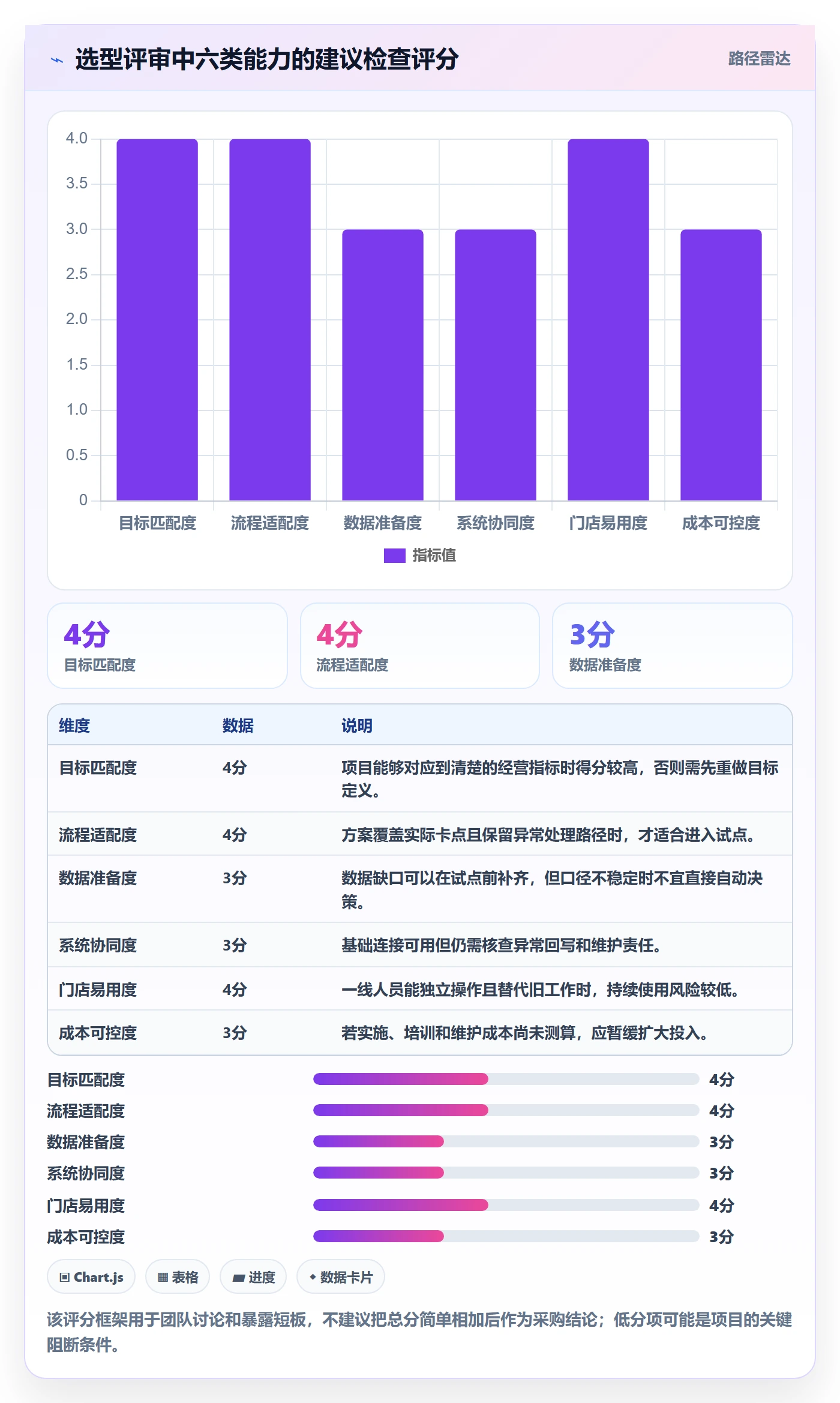The image size is (840, 1403).
Task: Click the 数据 column header
Action: 238,726
